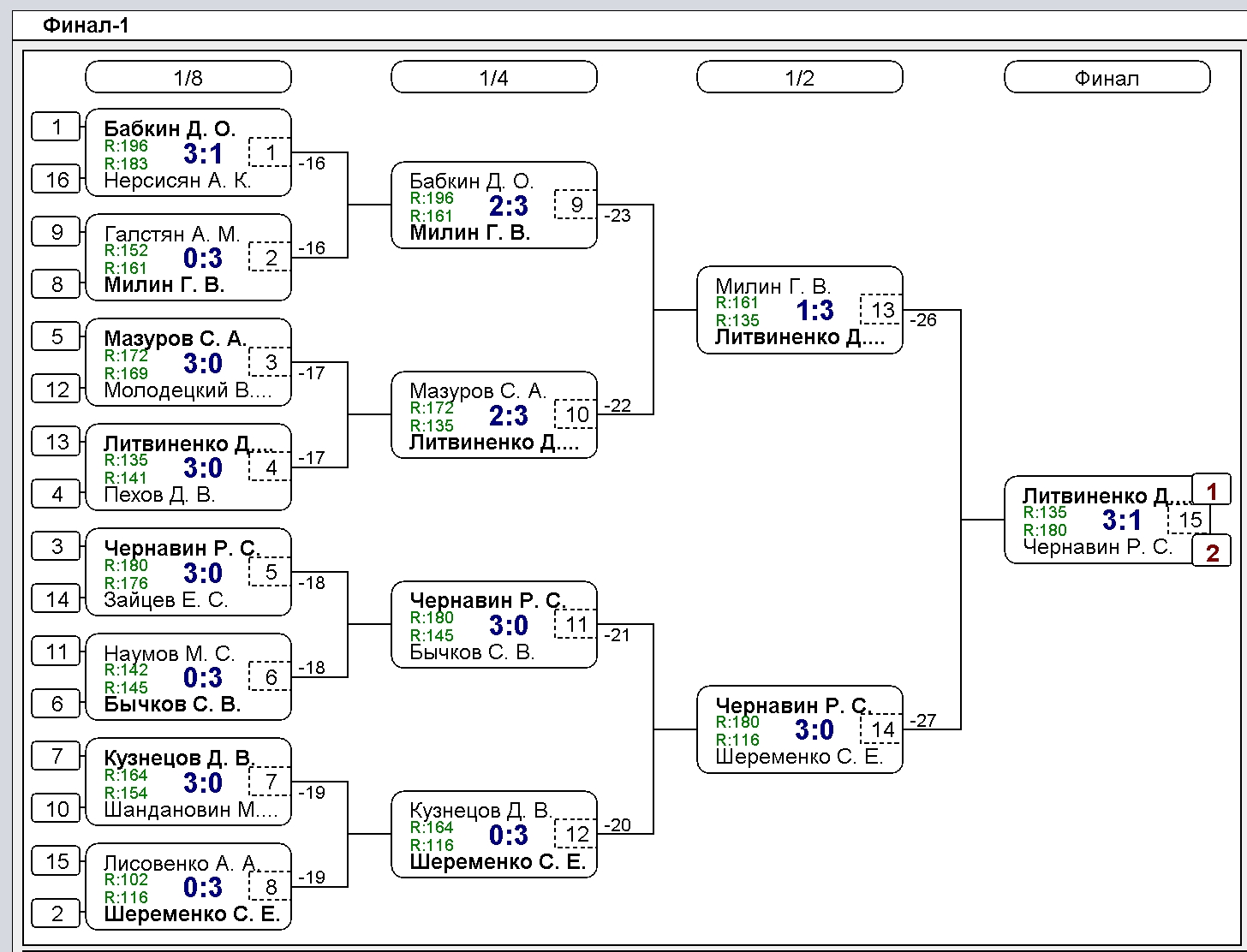Click the -26 loser link label

(x=923, y=320)
